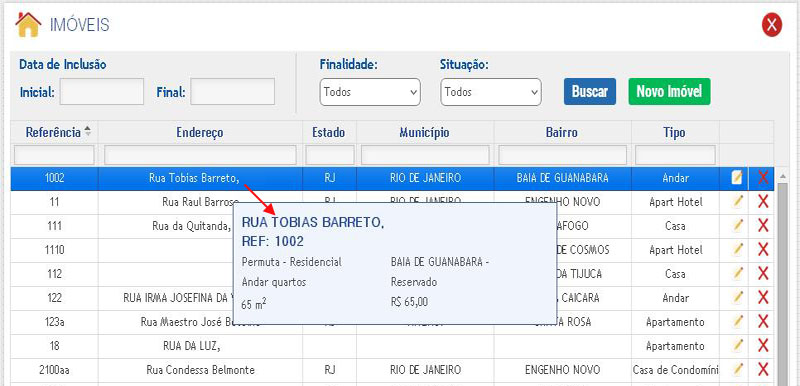Click the Imóveis house icon
Screen dimensions: 800x386
(x=28, y=24)
